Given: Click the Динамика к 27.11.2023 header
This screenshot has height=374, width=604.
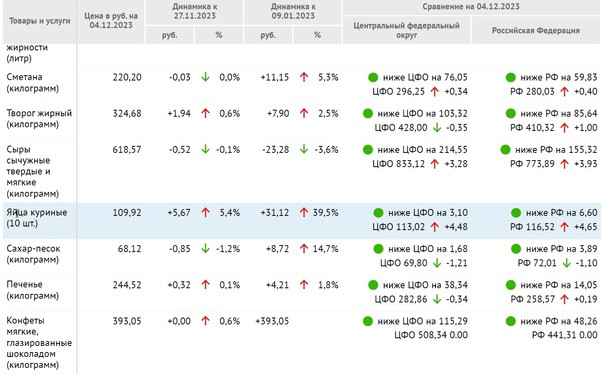Looking at the screenshot, I should [195, 12].
